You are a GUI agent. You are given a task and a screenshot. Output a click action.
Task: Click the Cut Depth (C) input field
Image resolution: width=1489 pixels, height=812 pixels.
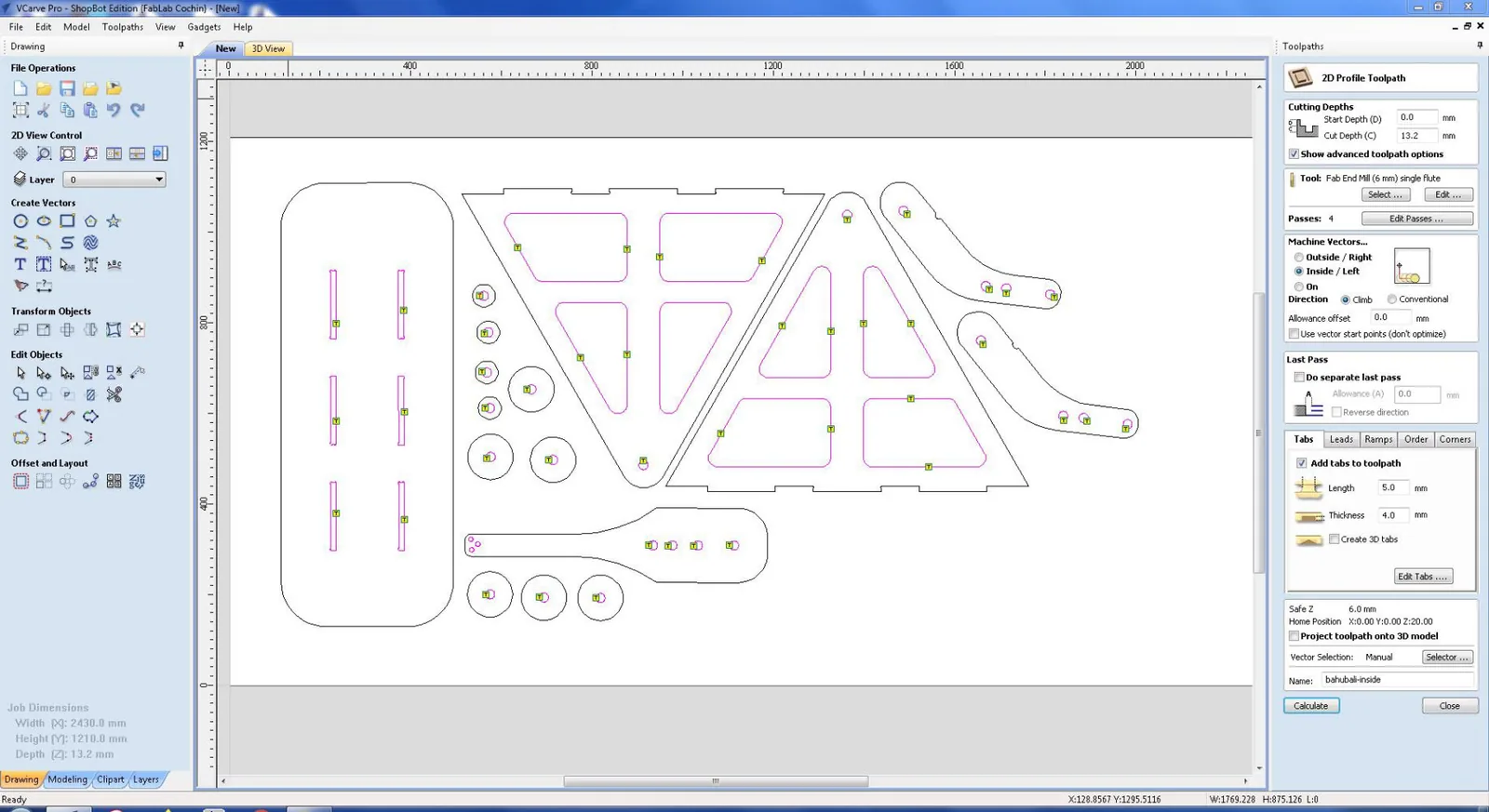pos(1416,136)
